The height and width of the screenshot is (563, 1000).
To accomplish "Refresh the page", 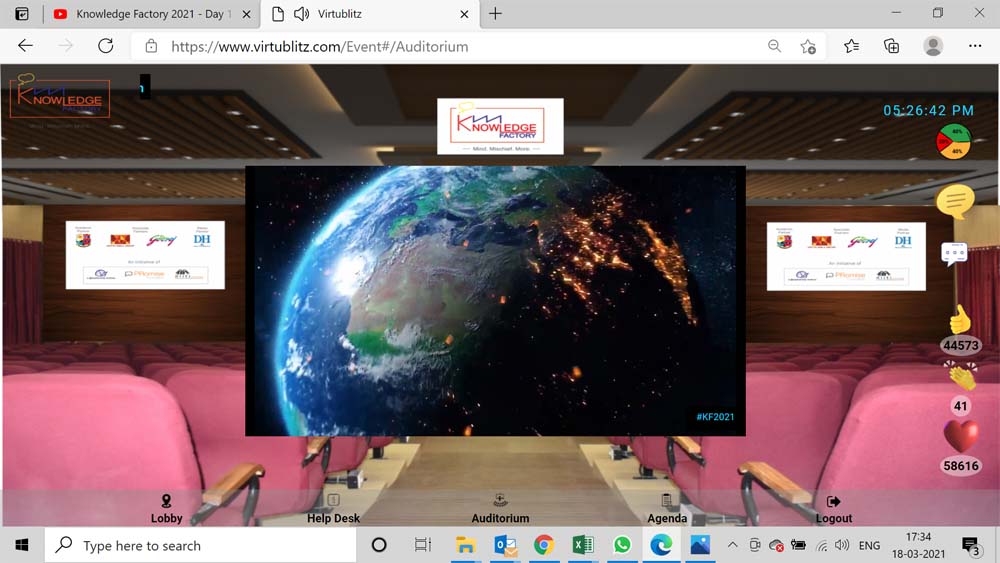I will (106, 46).
